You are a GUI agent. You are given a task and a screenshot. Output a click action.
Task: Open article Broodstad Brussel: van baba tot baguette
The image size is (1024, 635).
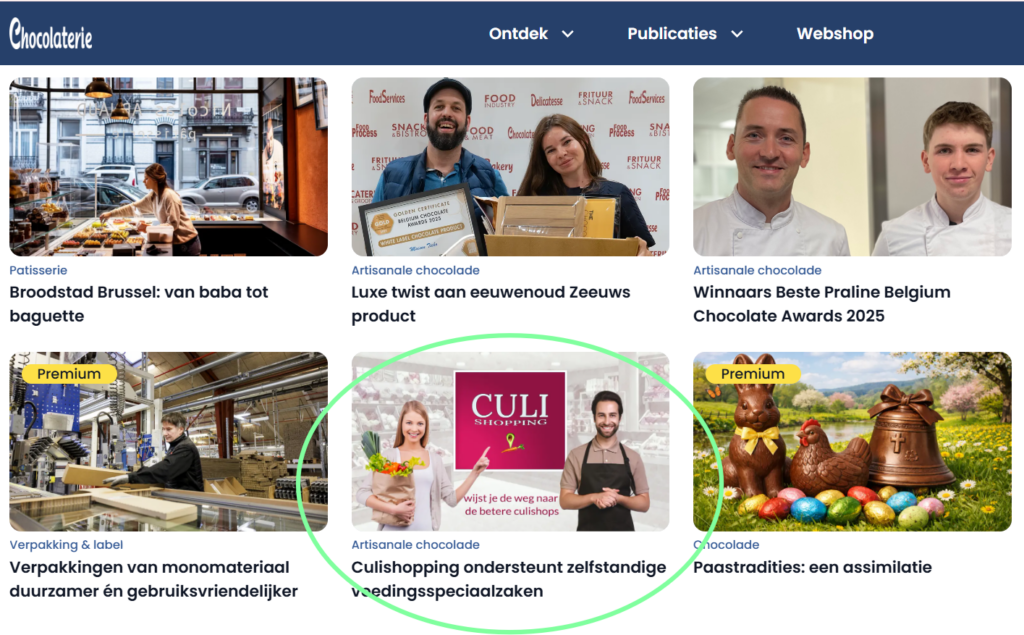[x=138, y=304]
